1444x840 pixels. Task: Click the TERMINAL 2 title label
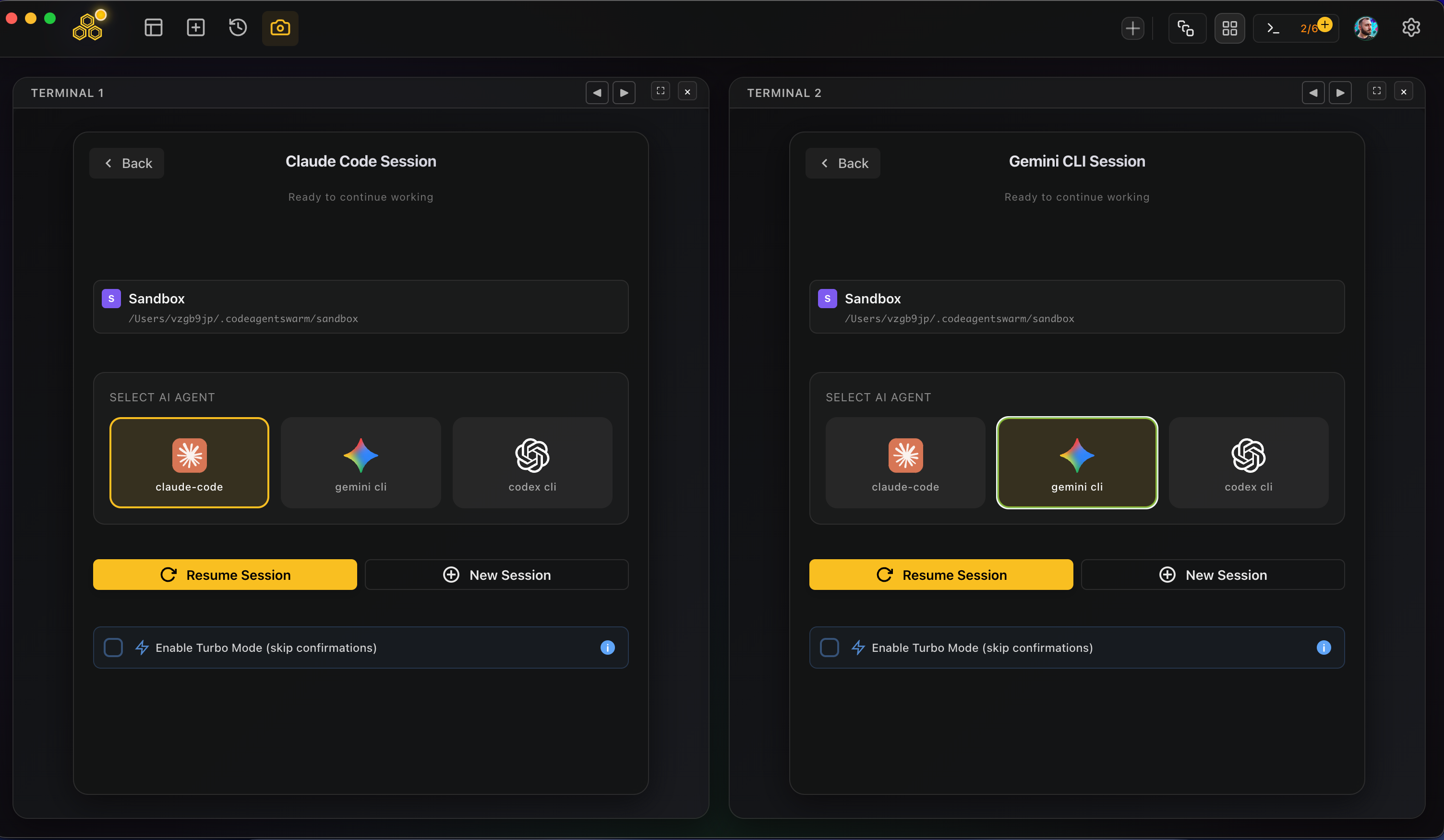point(784,93)
